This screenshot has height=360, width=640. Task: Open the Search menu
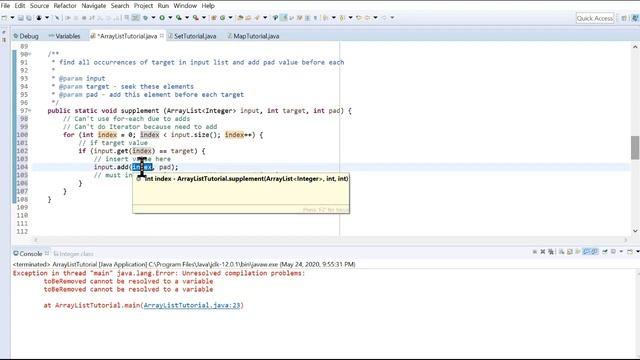[120, 6]
